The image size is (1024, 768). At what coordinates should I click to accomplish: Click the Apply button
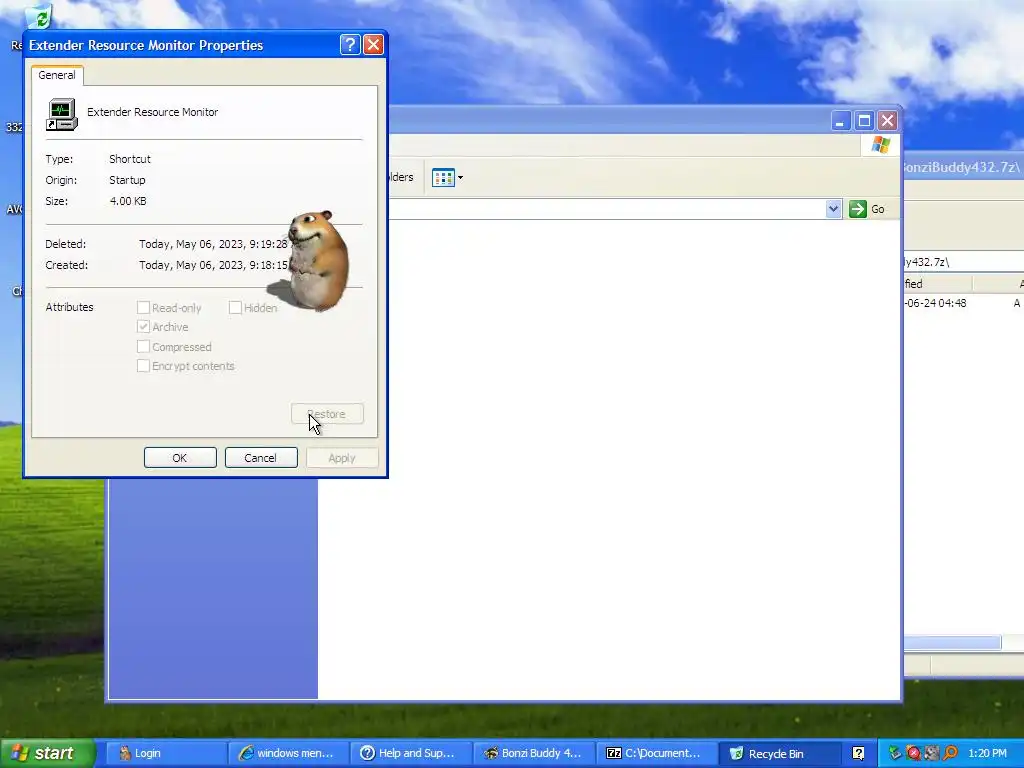[342, 458]
